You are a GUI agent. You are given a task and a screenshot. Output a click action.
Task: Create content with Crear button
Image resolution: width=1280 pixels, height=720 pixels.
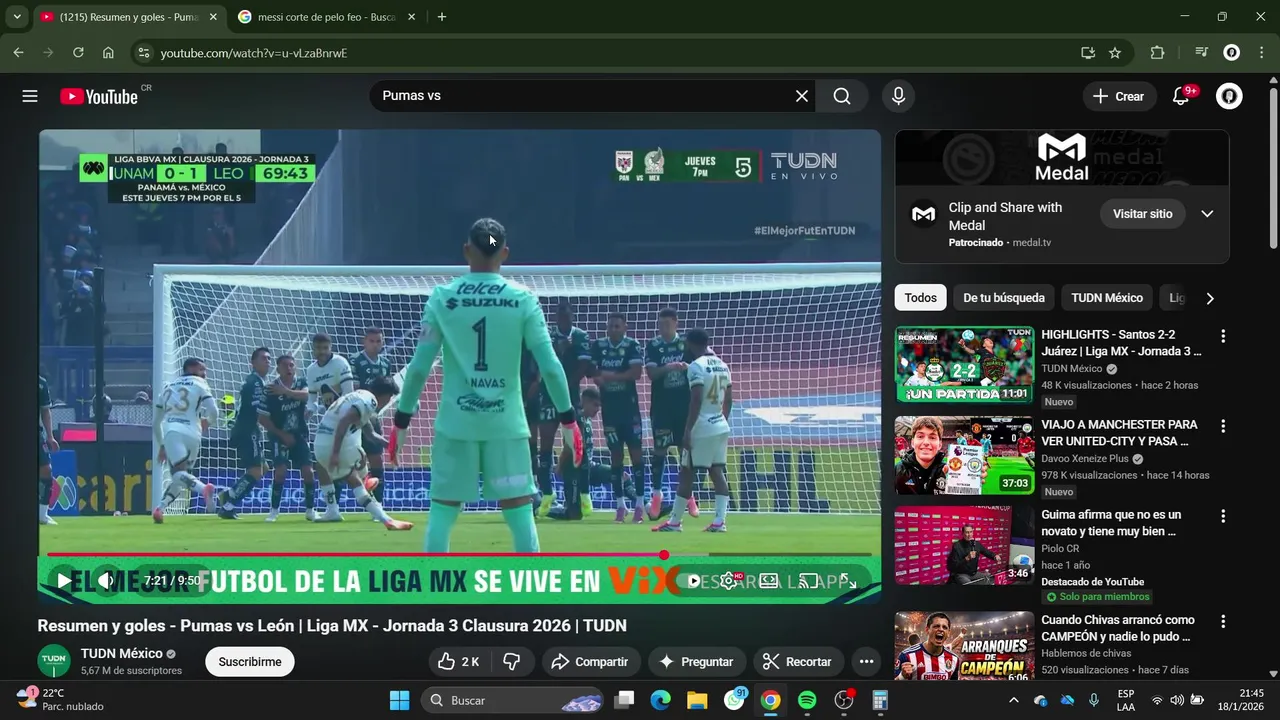tap(1119, 96)
